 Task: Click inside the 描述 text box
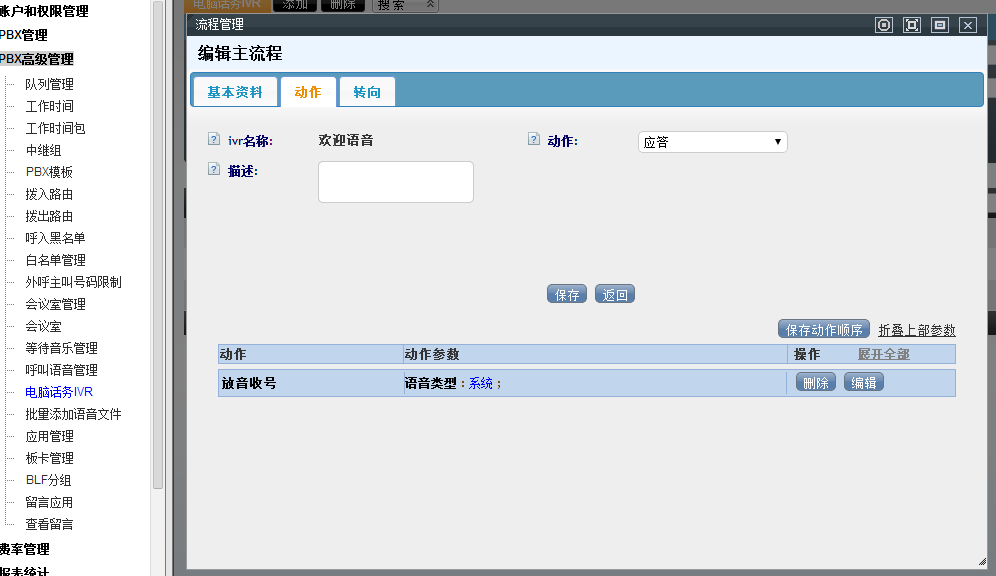[395, 182]
